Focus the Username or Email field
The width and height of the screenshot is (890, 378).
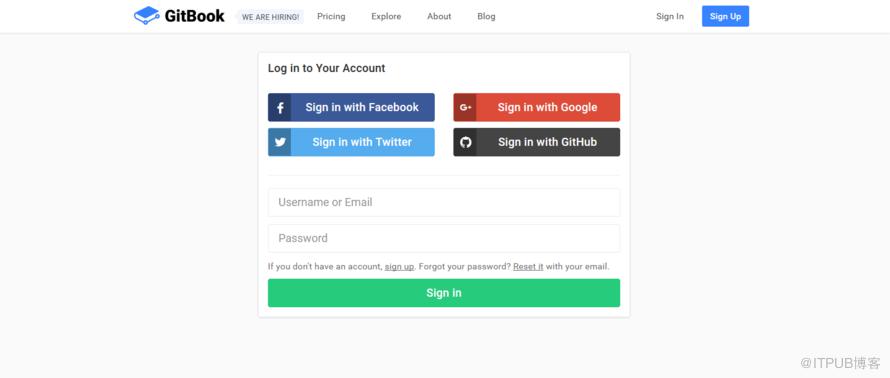point(444,203)
